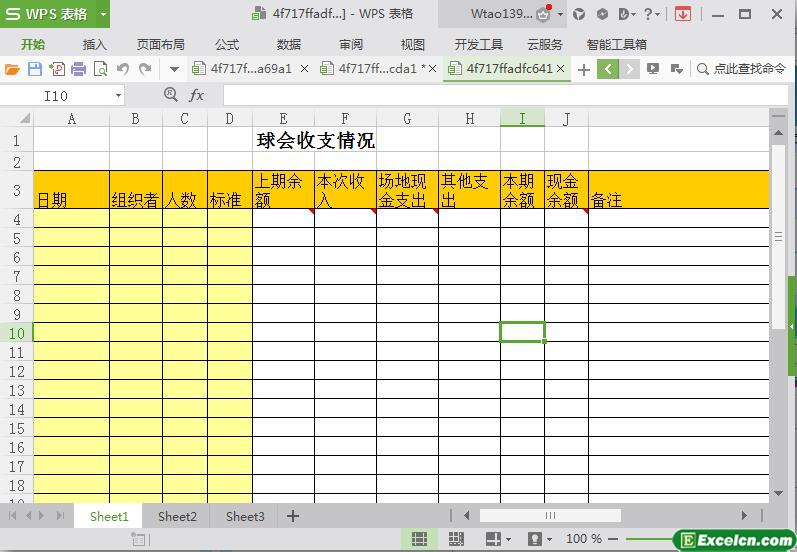Click the Name Box showing I10
Screen dimensions: 797x552
point(56,96)
